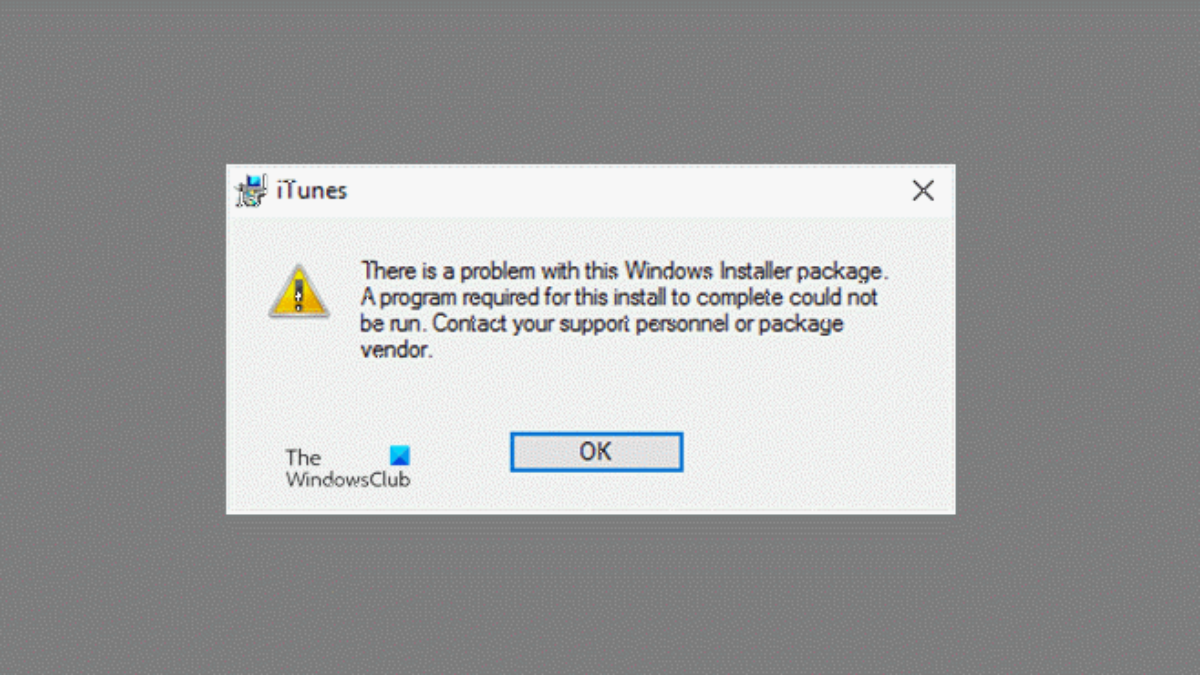Click the yellow warning triangle icon

pyautogui.click(x=299, y=292)
